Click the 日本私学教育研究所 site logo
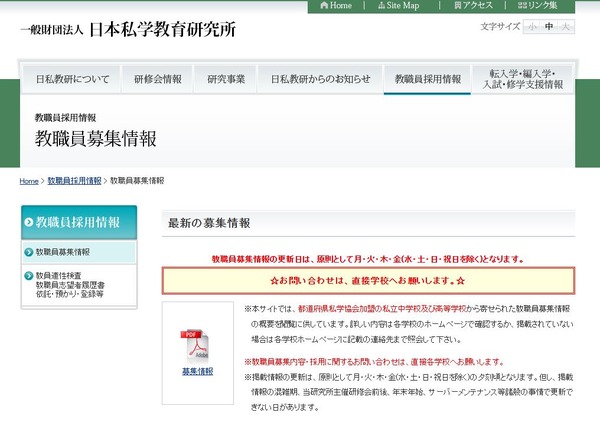600x429 pixels. [x=128, y=29]
